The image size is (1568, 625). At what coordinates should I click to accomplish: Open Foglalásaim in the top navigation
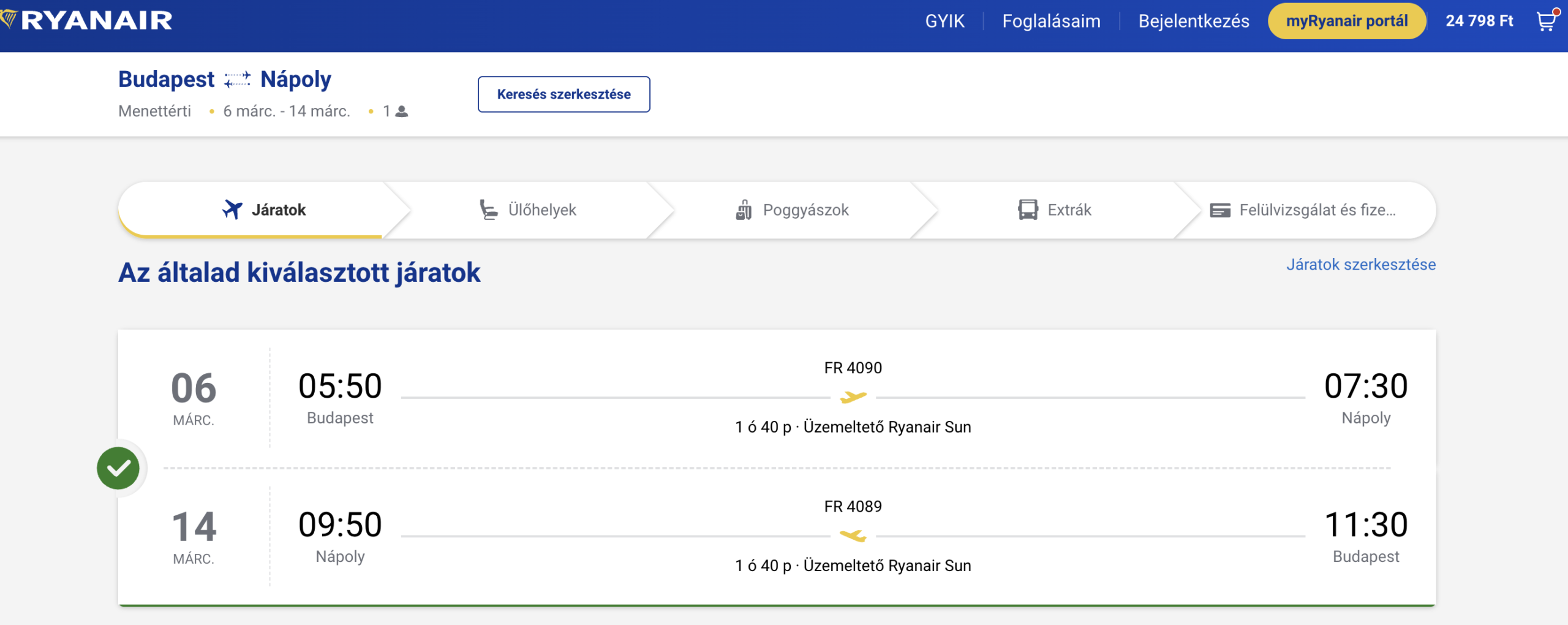coord(1051,21)
